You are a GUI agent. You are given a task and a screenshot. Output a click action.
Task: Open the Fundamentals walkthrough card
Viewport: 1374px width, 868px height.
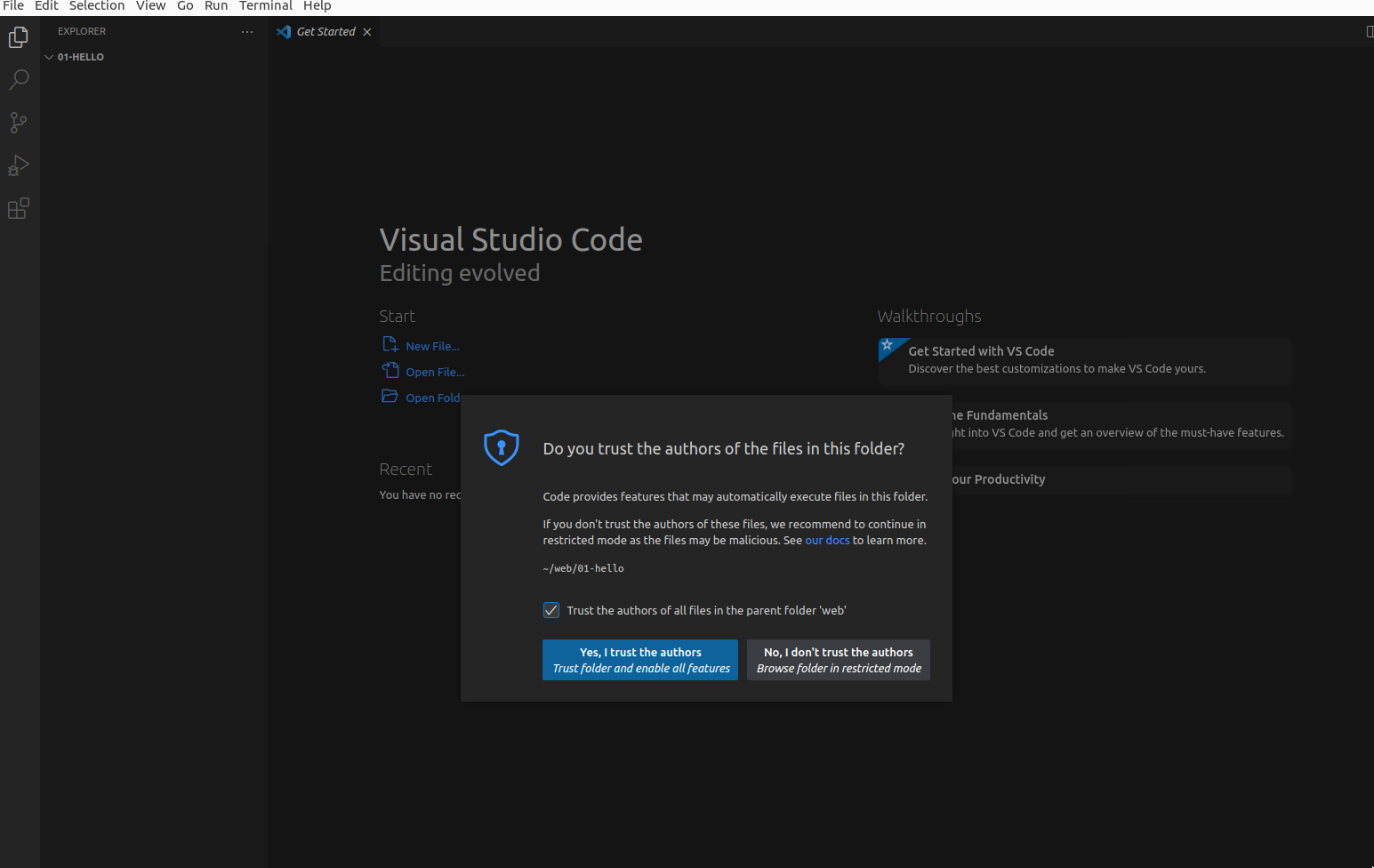click(x=1121, y=424)
